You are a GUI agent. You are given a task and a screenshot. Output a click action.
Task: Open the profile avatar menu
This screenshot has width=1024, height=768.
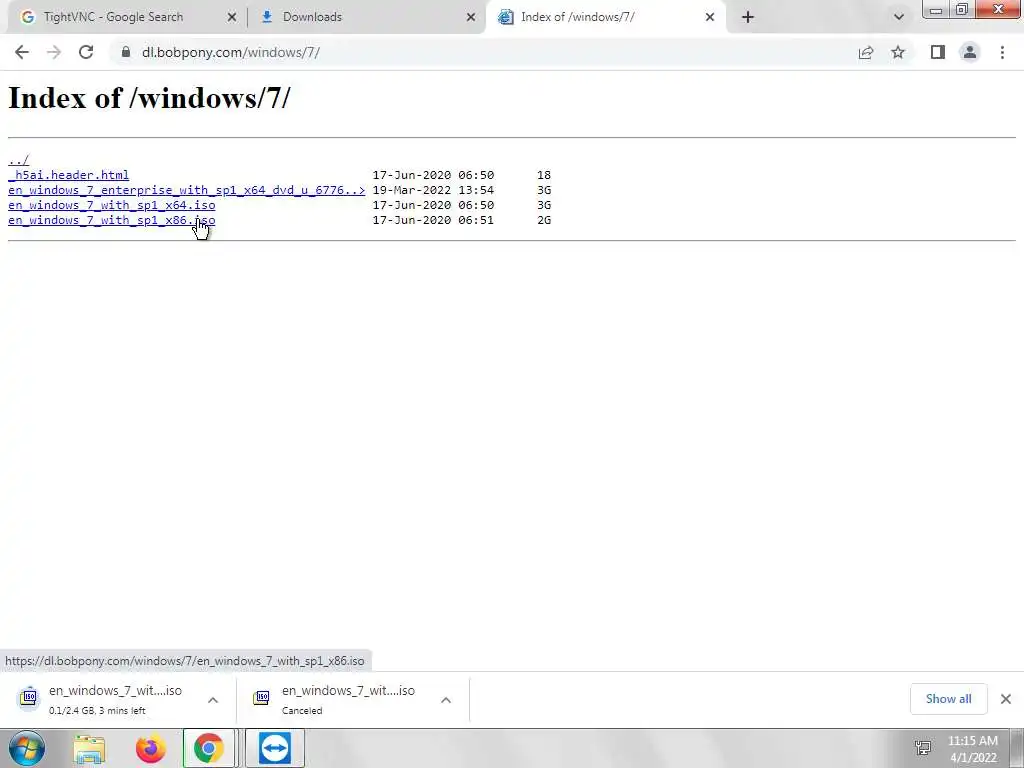[x=970, y=52]
